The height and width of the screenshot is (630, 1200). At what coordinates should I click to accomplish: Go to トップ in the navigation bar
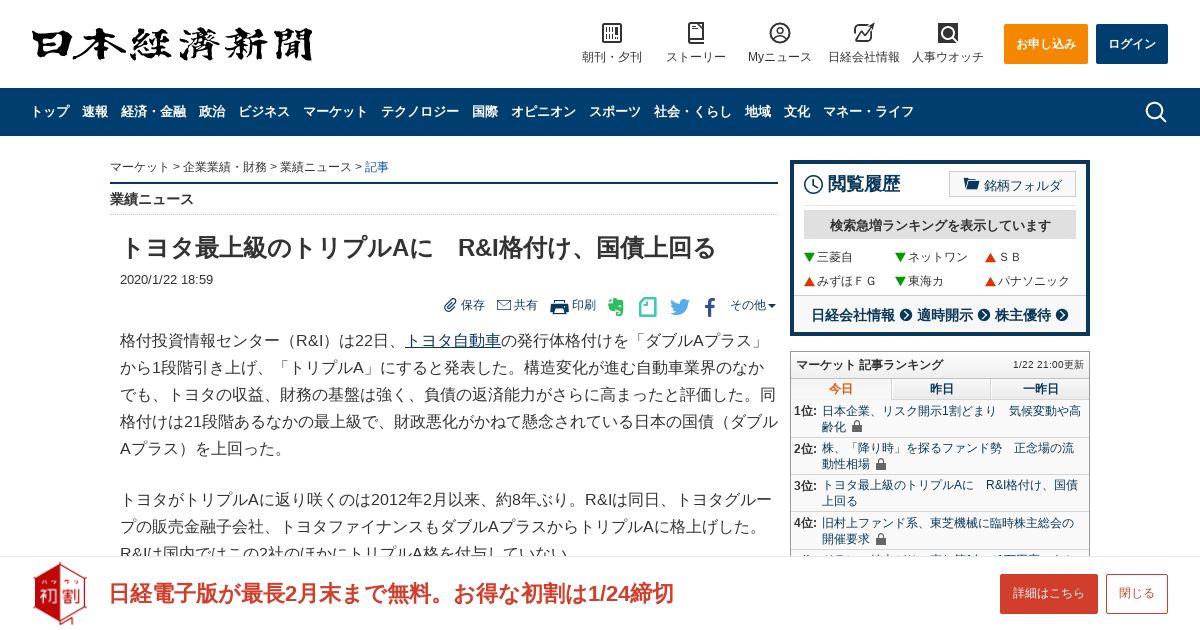click(x=50, y=112)
